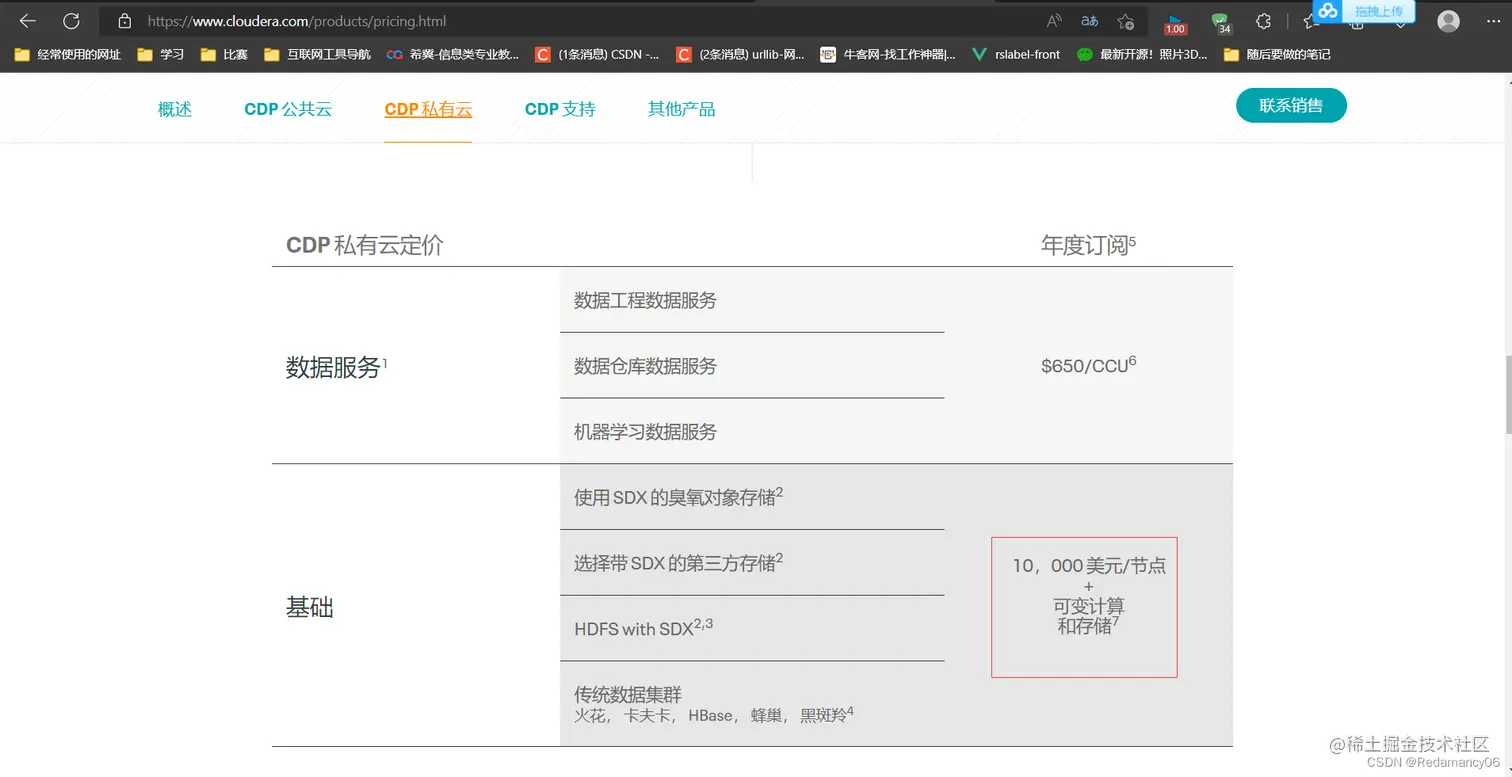The height and width of the screenshot is (777, 1512).
Task: Open the 学习 bookmark folder
Action: pos(161,54)
